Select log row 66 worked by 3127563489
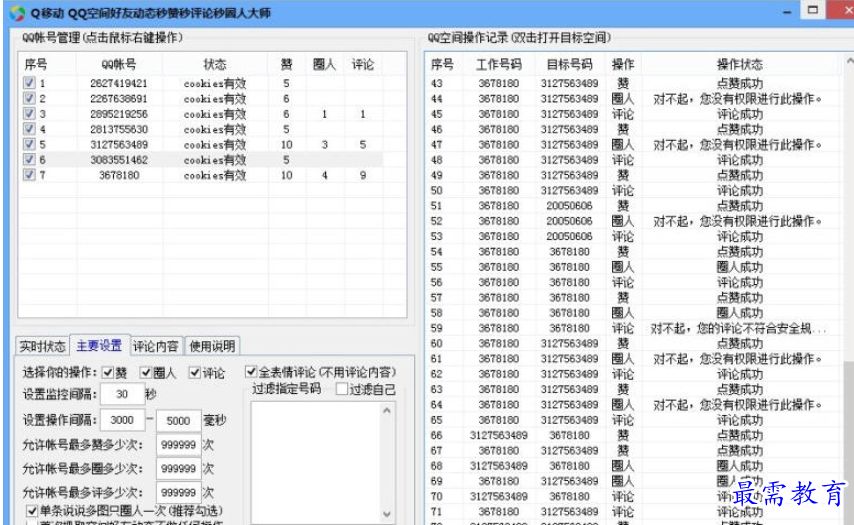 coord(632,435)
